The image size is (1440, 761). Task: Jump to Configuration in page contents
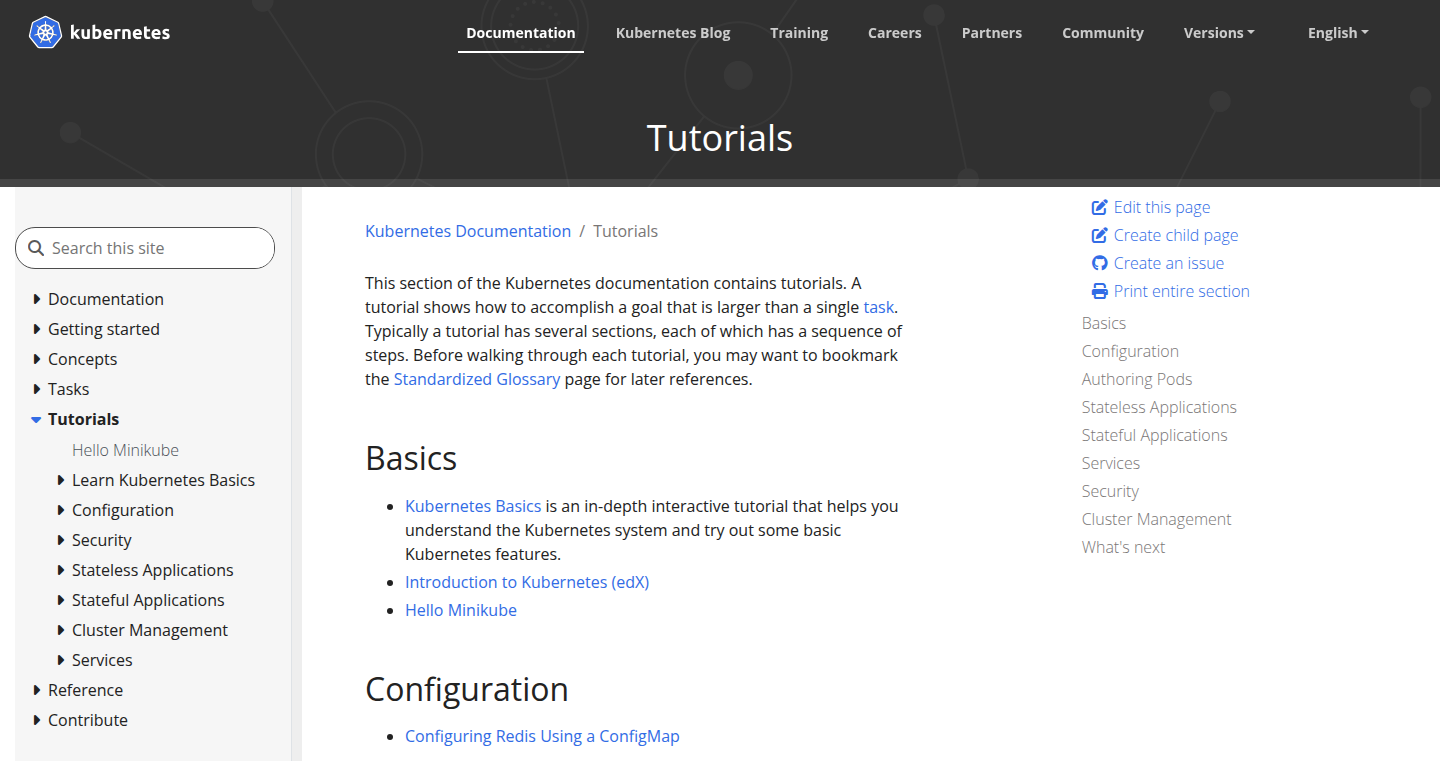coord(1130,351)
